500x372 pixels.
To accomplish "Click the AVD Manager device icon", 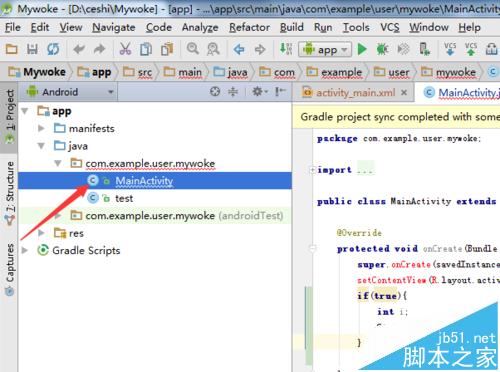I will (x=424, y=49).
